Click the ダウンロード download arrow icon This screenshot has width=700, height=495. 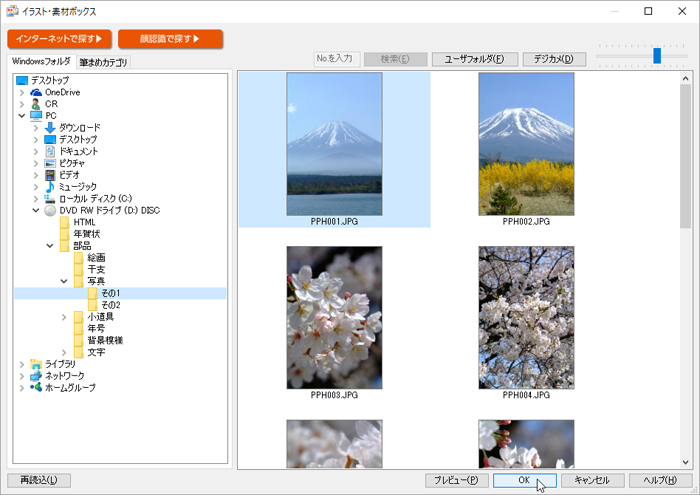click(50, 128)
